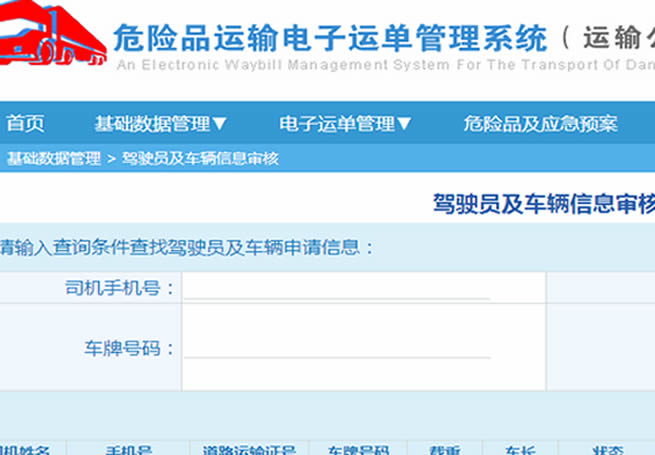
Task: Click the 司机手机号 field label
Action: [119, 289]
